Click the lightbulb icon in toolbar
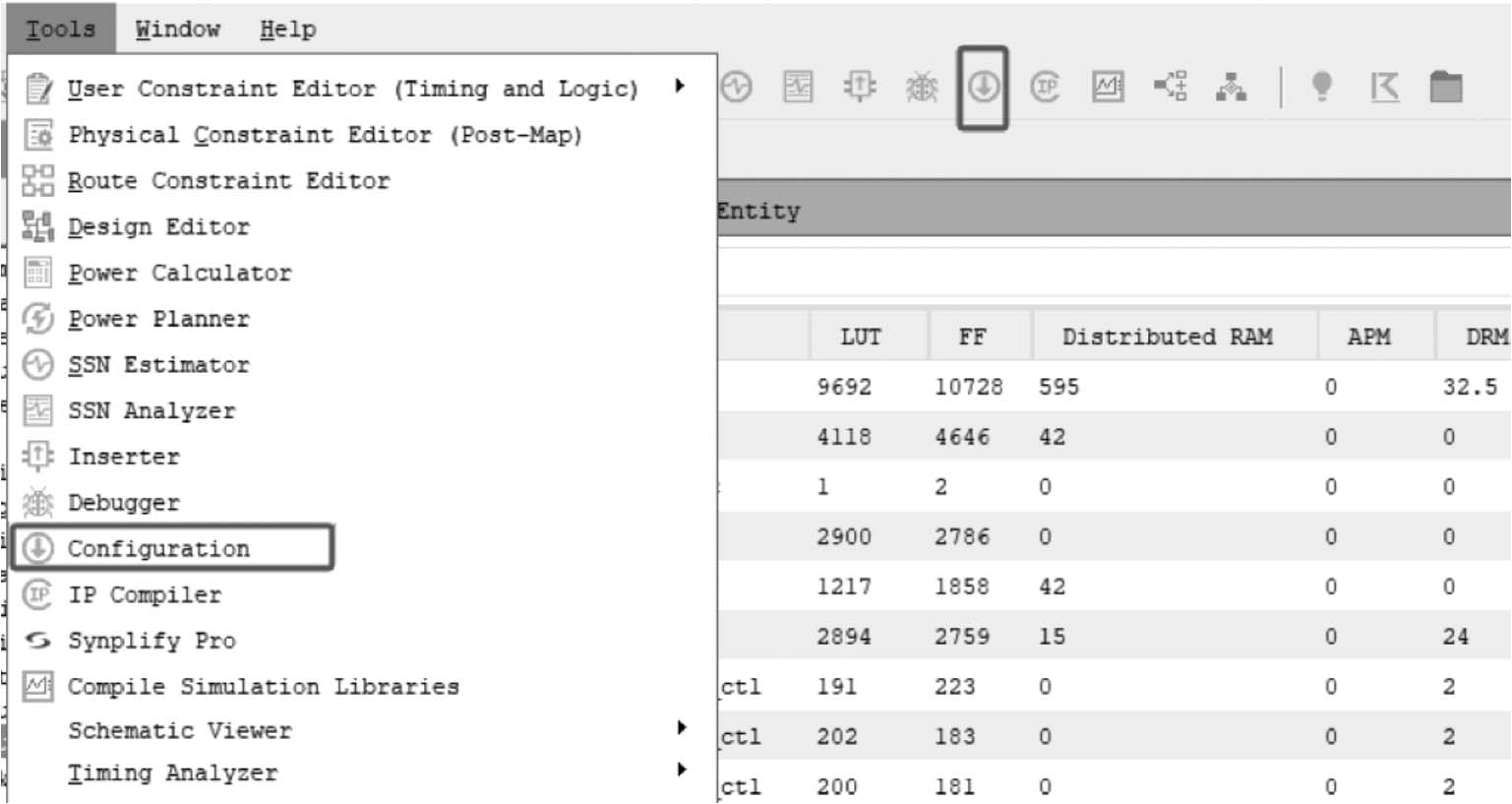This screenshot has width=1512, height=804. pyautogui.click(x=1322, y=88)
